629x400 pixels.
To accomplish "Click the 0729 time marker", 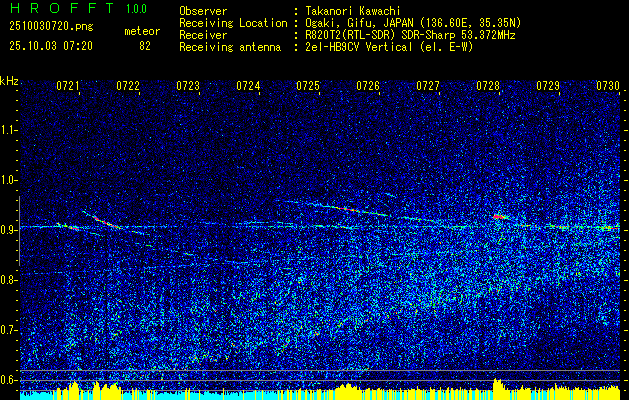I will (x=548, y=86).
